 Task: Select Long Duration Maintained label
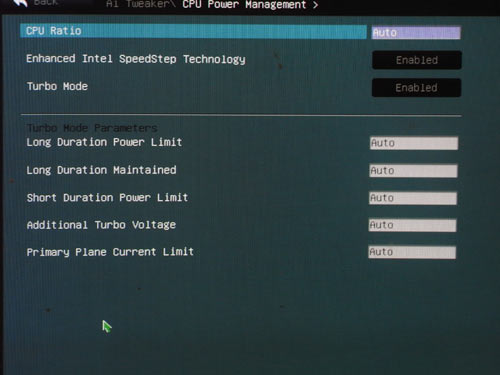[x=101, y=170]
